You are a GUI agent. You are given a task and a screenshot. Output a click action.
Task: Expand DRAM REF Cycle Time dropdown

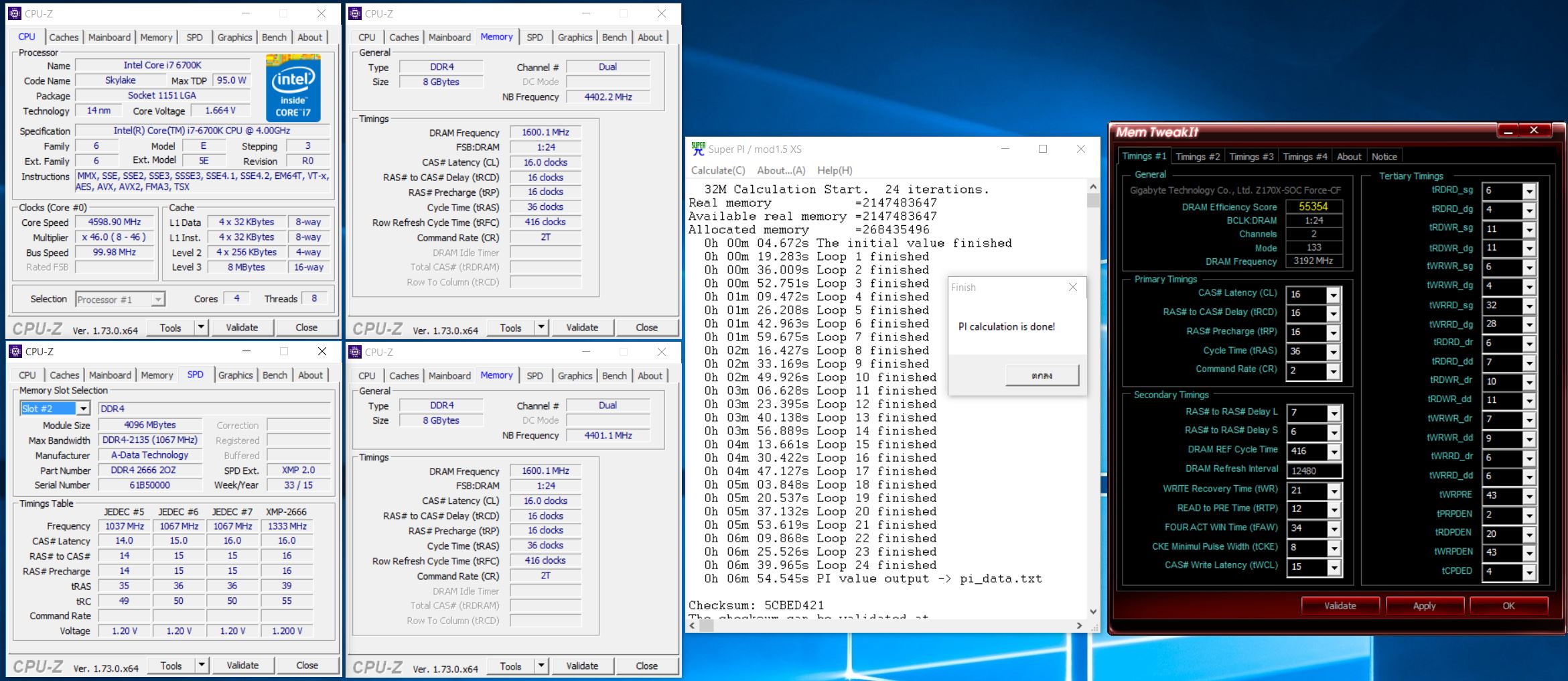pyautogui.click(x=1334, y=452)
